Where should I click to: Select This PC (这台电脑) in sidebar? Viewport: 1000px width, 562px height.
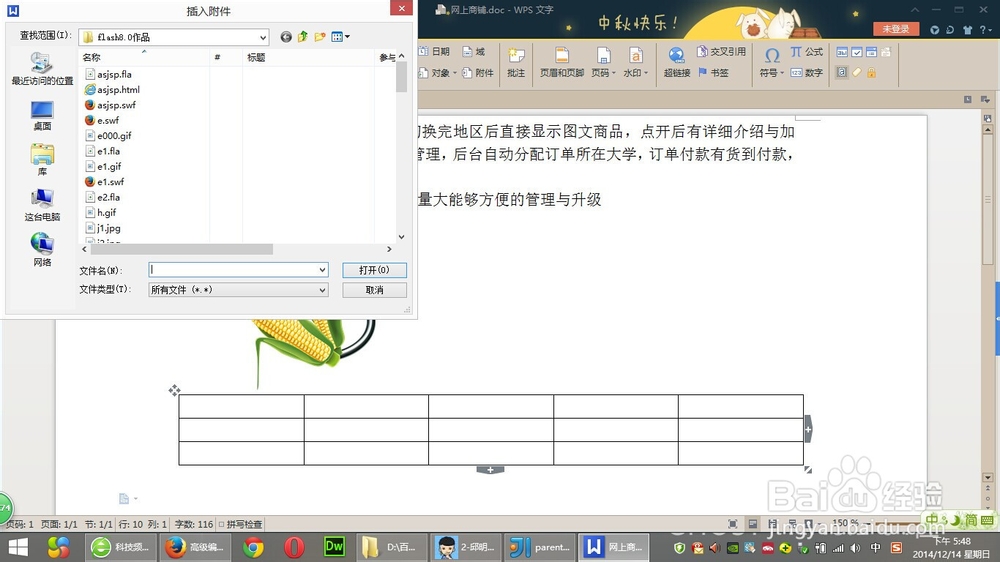[42, 205]
